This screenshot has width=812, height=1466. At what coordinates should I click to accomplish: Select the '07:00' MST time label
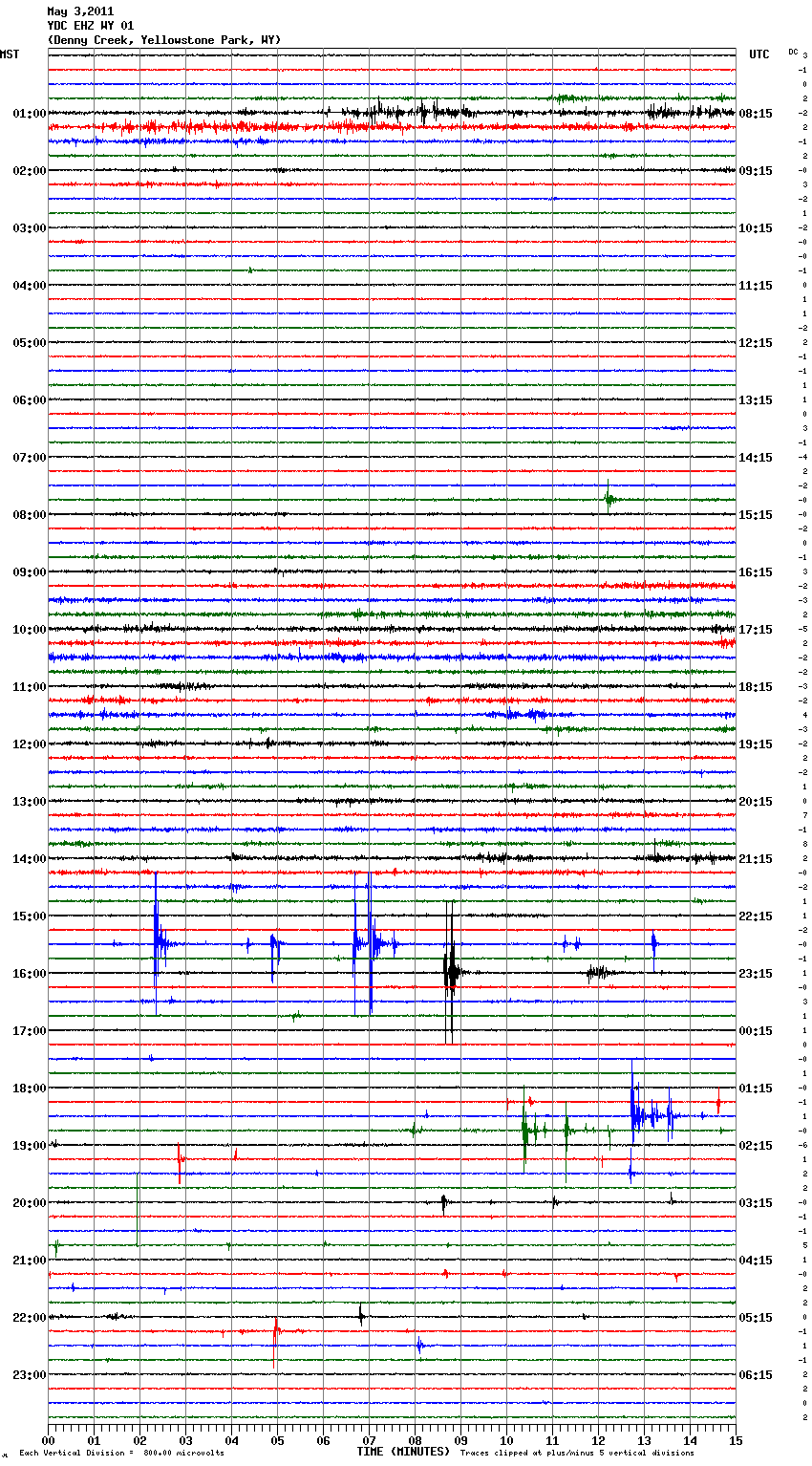point(30,458)
